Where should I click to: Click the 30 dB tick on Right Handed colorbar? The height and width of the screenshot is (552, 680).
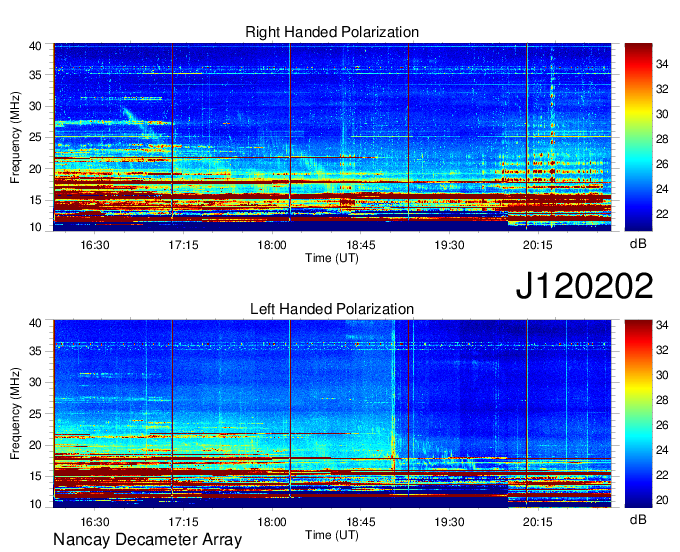point(662,114)
